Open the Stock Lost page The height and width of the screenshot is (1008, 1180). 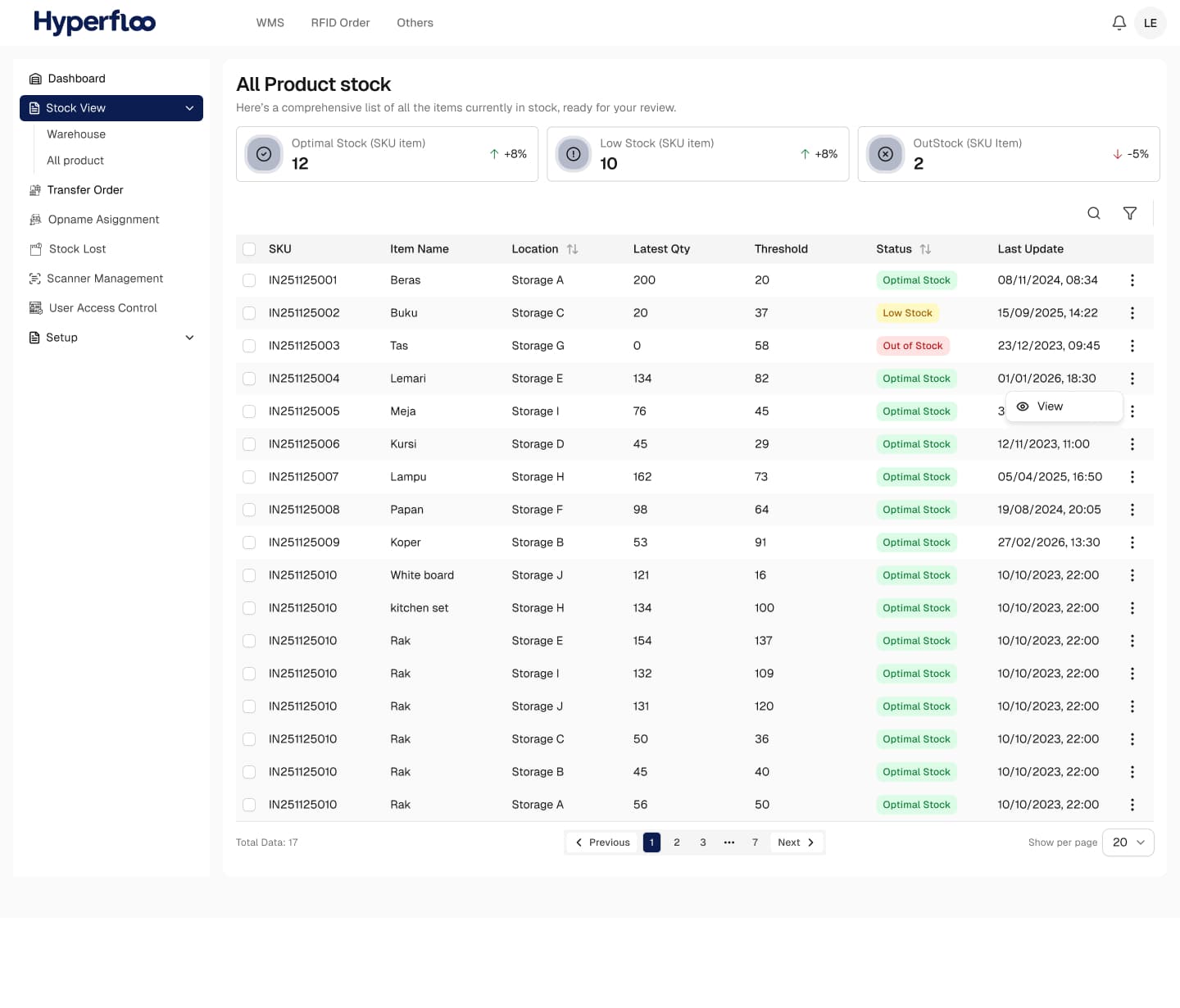click(x=78, y=248)
